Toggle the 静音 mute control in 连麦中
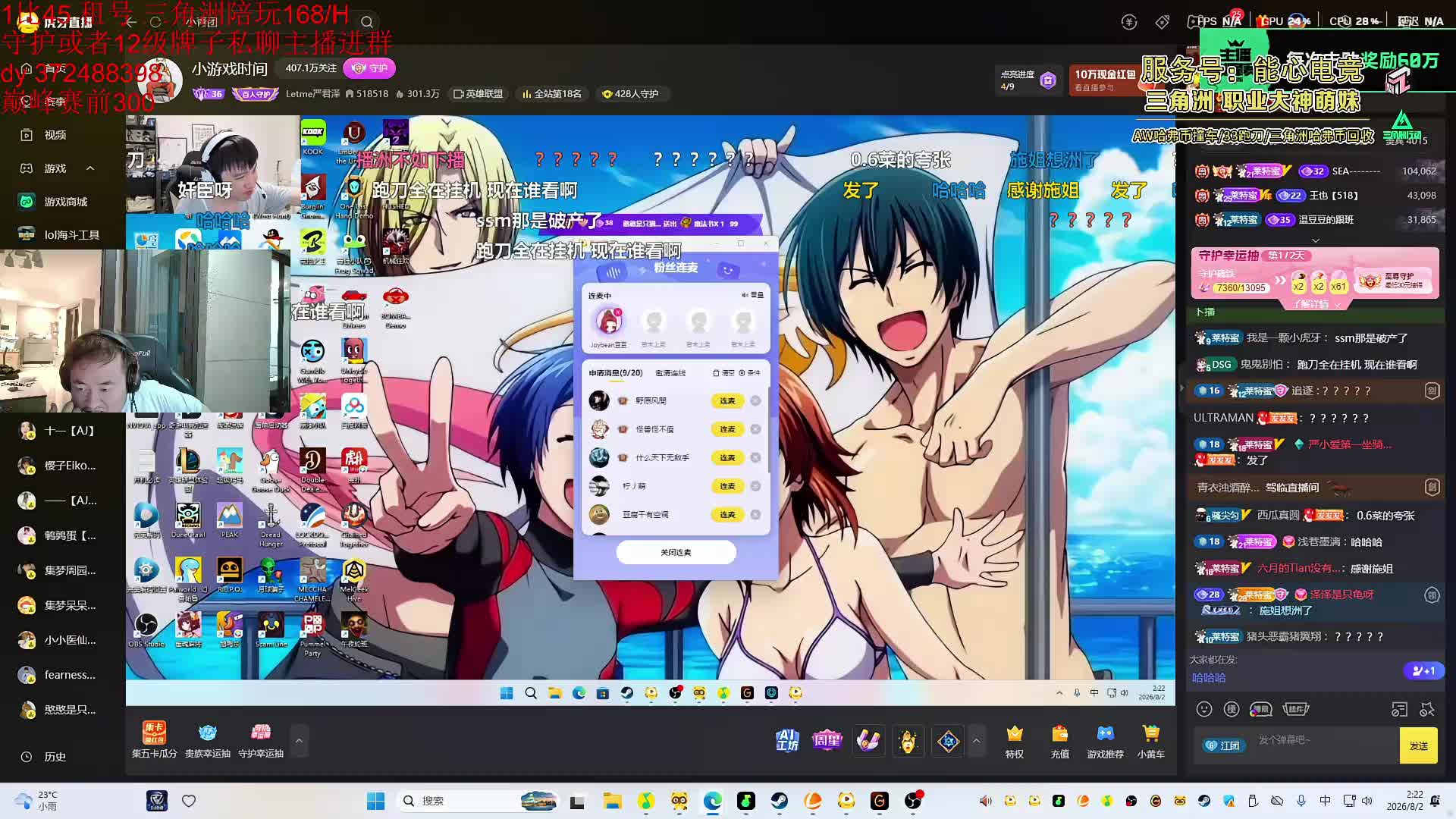 click(752, 295)
